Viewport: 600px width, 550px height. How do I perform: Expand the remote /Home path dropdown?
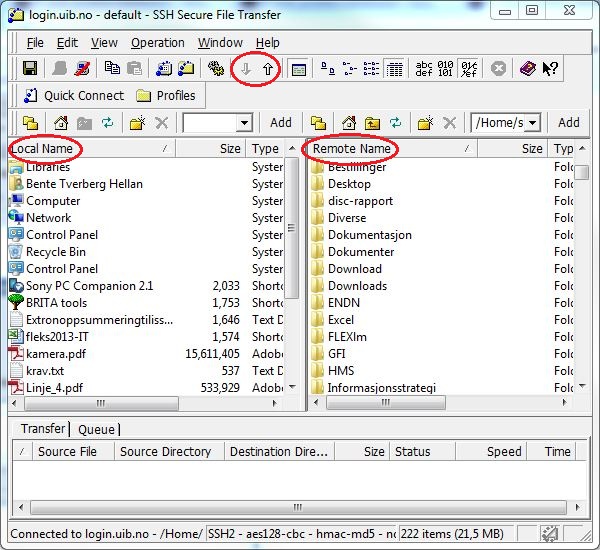coord(531,123)
